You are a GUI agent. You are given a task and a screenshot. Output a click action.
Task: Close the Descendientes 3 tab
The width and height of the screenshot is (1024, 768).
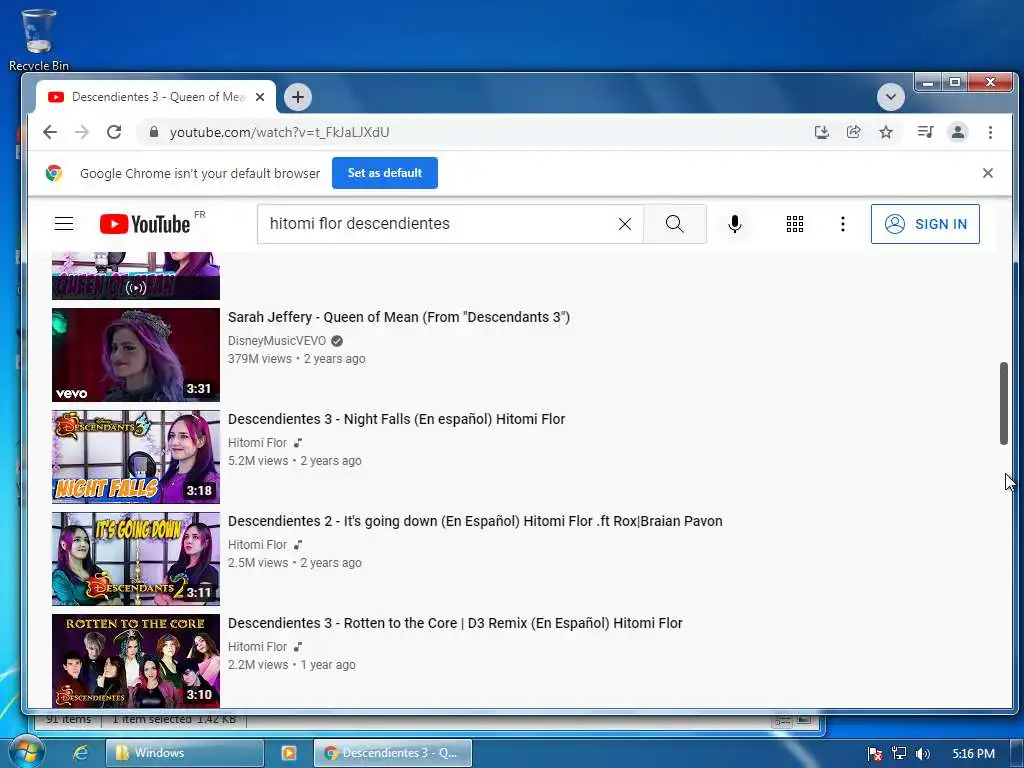click(x=260, y=97)
